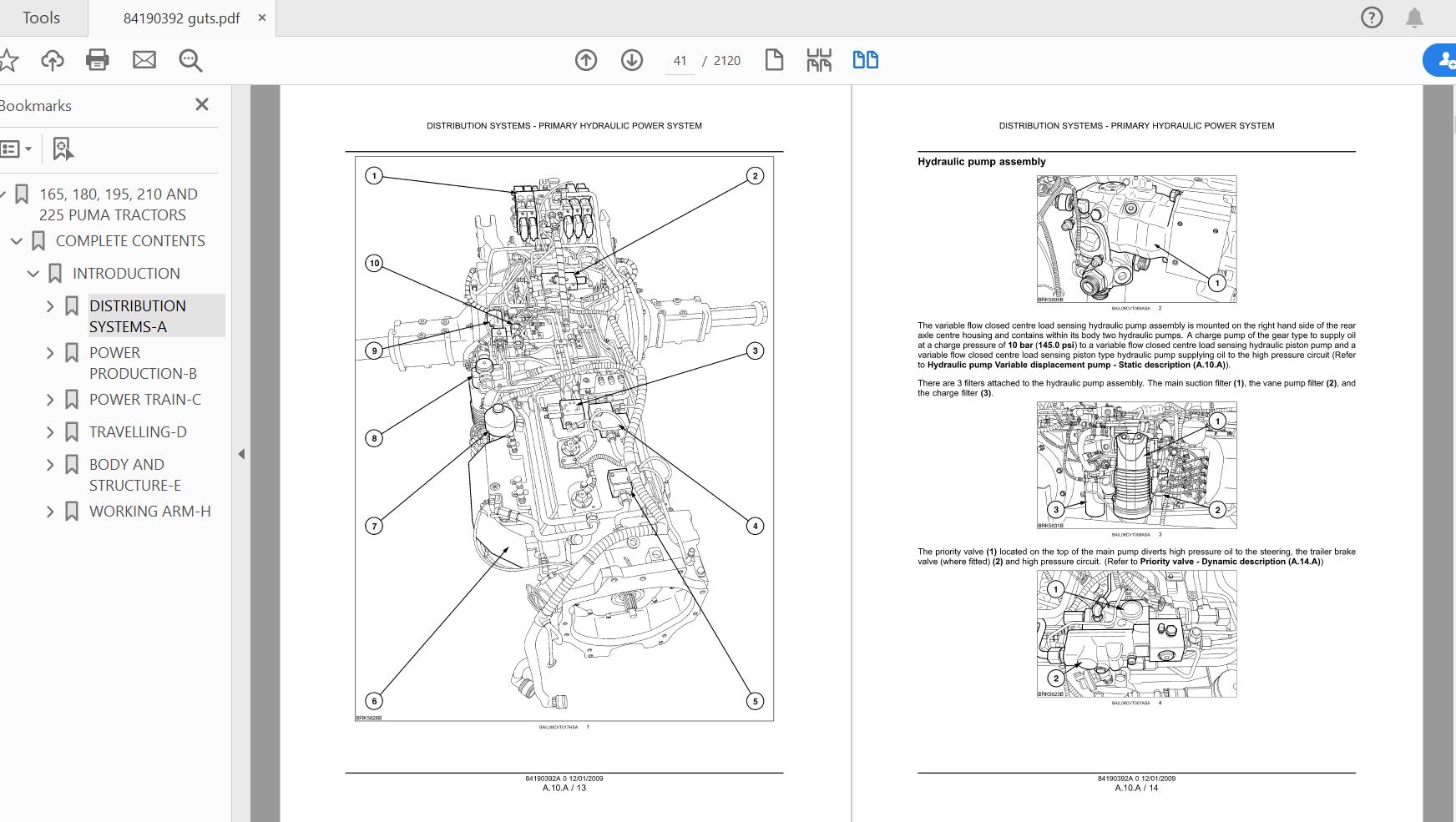Open the TRAVELLING-D bookmark
Viewport: 1456px width, 822px height.
(138, 432)
